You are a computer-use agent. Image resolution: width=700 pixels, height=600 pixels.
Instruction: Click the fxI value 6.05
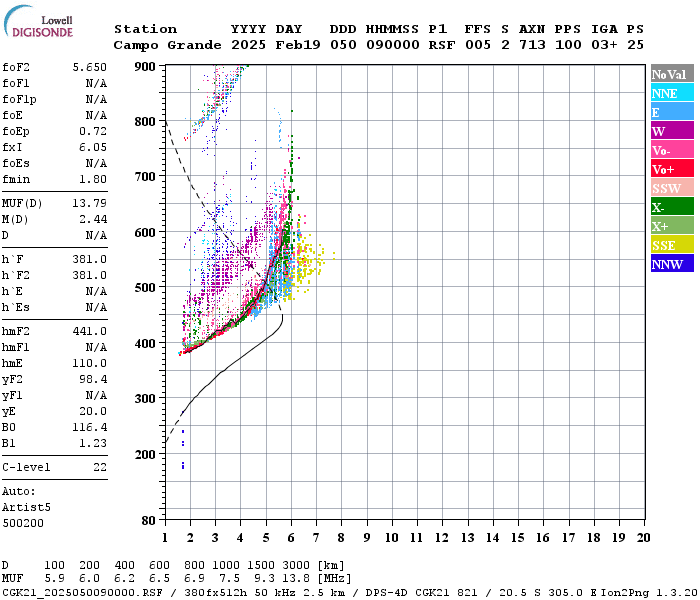coord(93,147)
